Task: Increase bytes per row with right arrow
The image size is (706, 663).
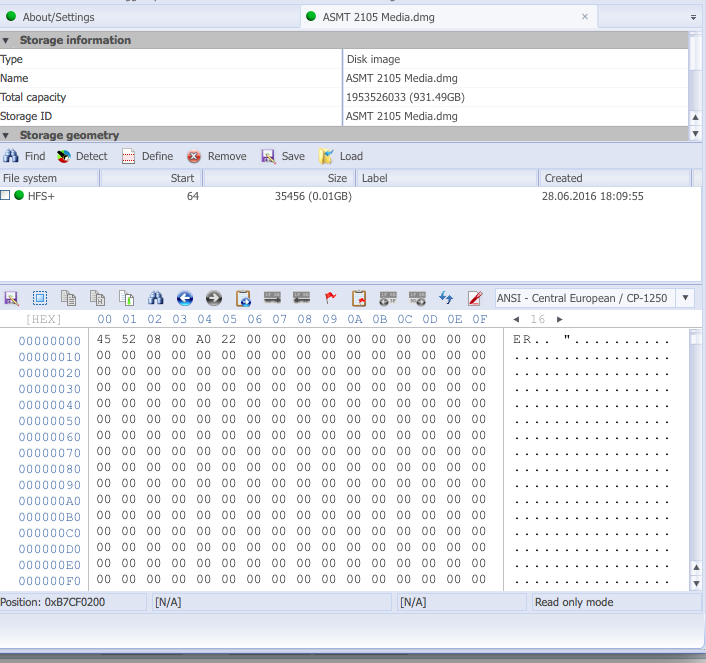Action: coord(560,319)
